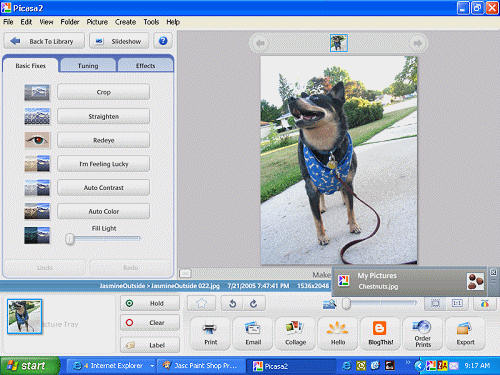Click Back To Library button
This screenshot has height=375, width=500.
44,41
